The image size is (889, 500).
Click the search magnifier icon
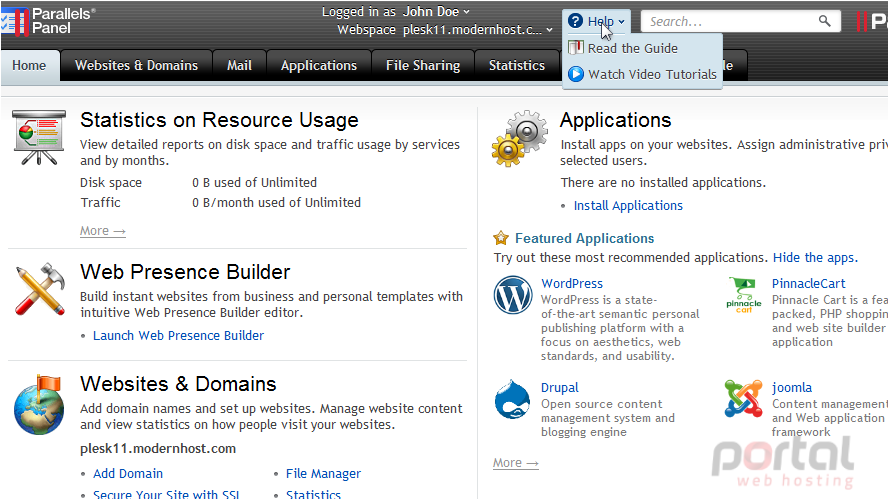click(x=824, y=22)
